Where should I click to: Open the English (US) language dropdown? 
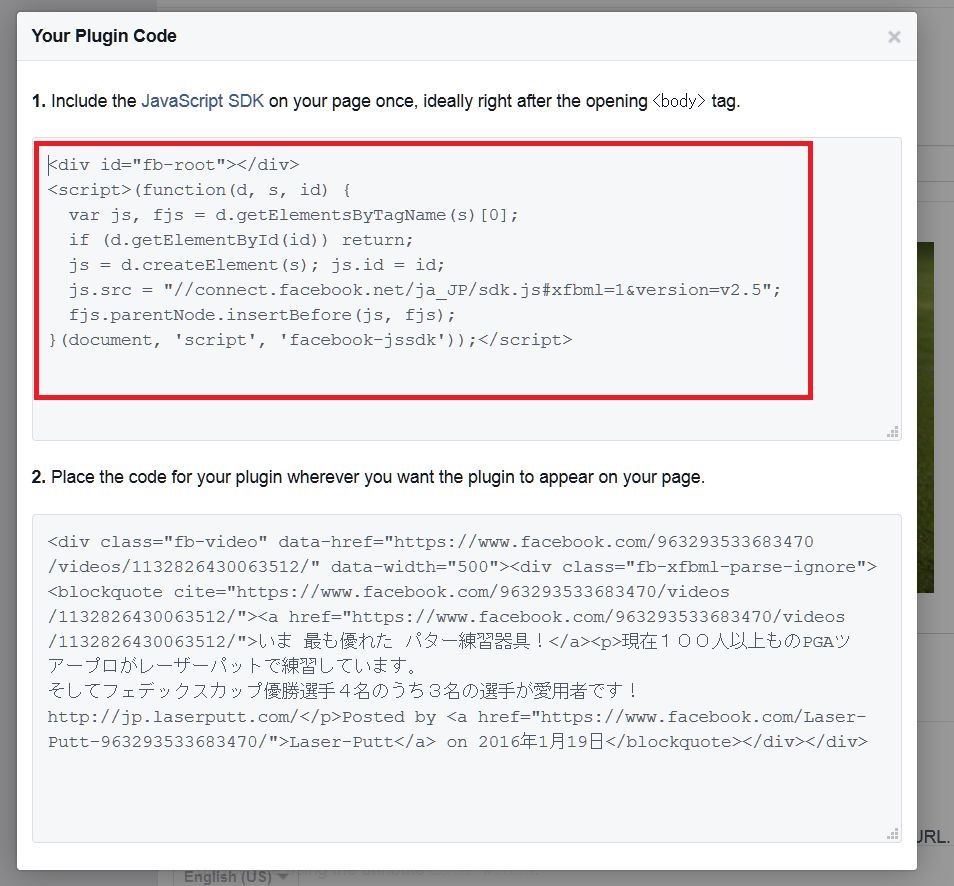point(235,877)
